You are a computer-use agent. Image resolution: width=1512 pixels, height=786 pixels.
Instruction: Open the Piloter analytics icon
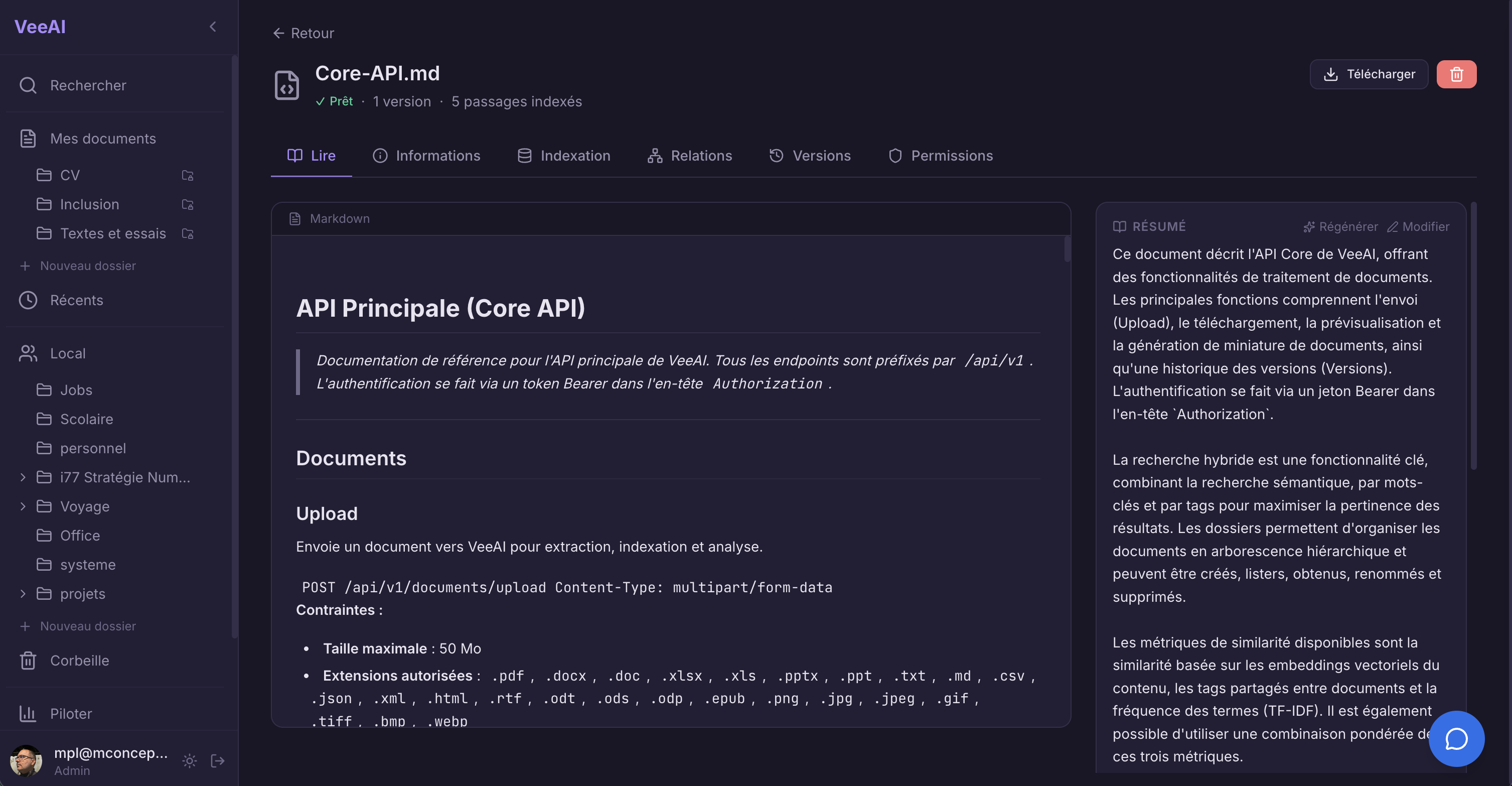point(28,713)
